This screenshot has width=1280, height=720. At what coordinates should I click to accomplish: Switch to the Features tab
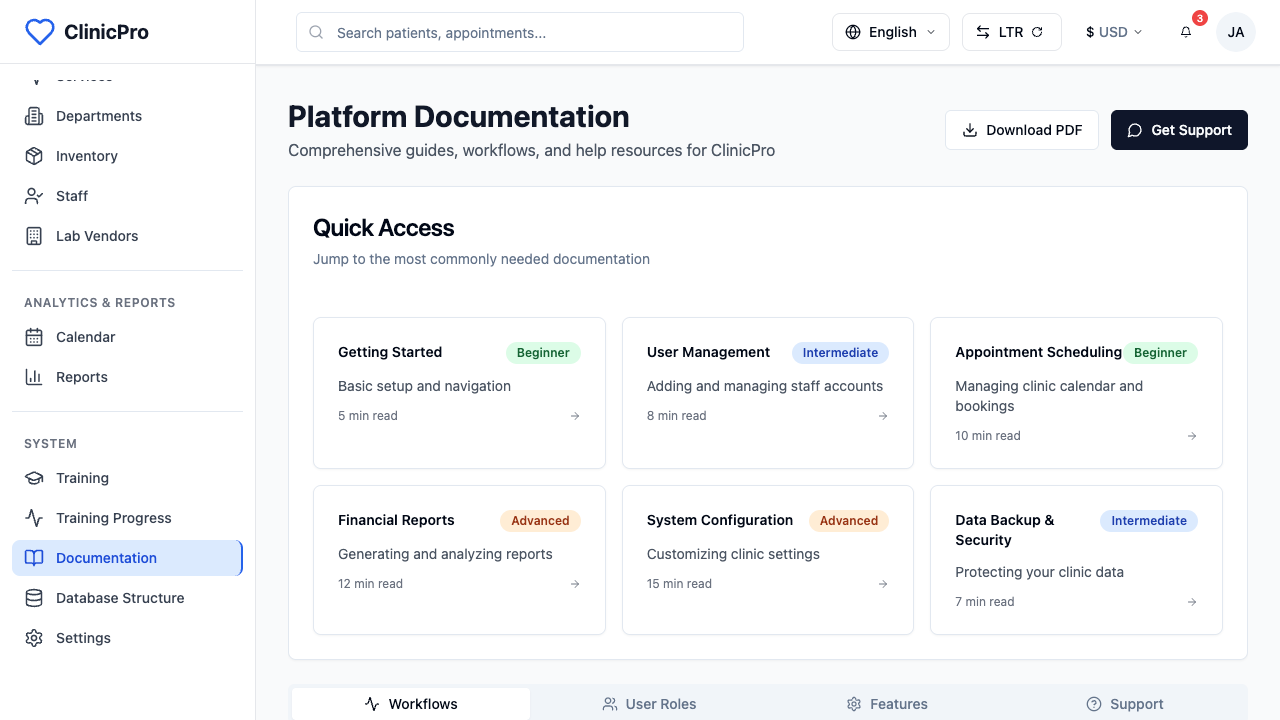[887, 704]
